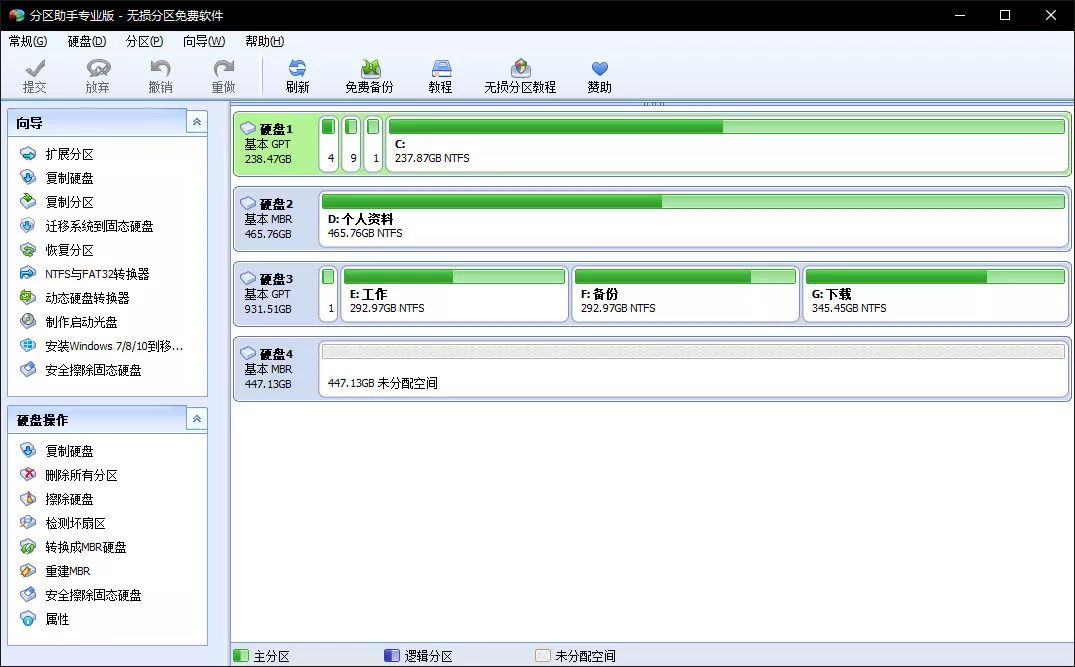
Task: Open the 硬盘(D) menu
Action: tap(87, 41)
